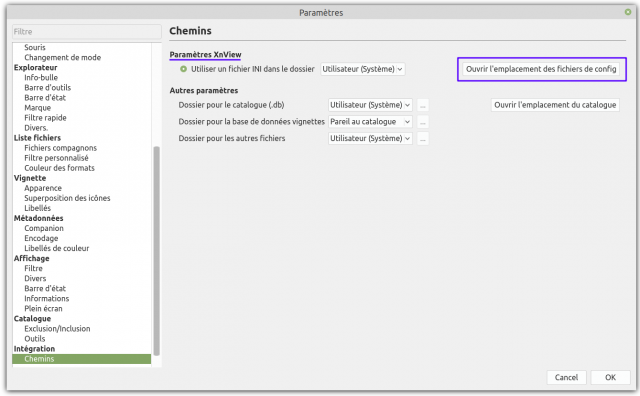
Task: Click browse button for thumbnail database folder
Action: (423, 122)
